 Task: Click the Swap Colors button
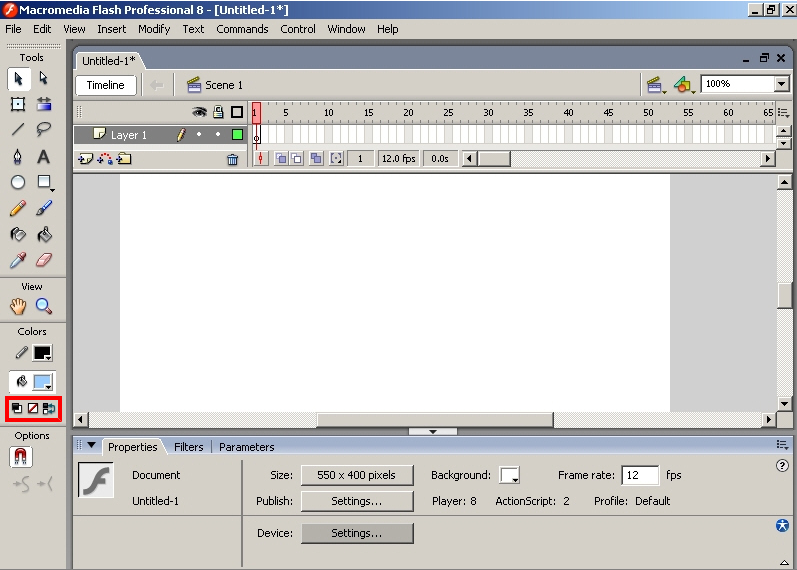[49, 408]
